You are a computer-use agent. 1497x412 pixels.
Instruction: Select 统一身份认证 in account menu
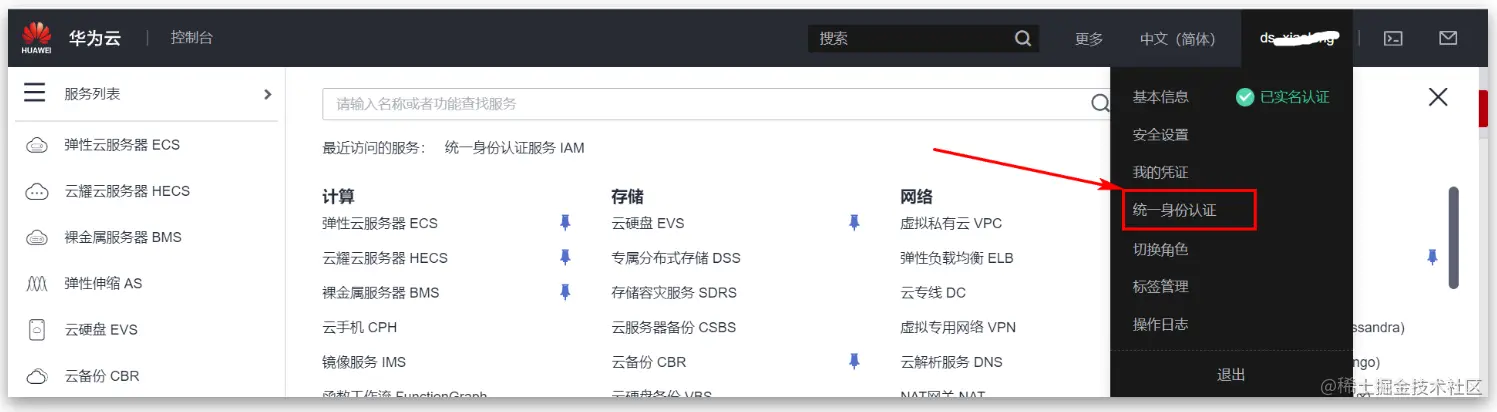coord(1174,211)
